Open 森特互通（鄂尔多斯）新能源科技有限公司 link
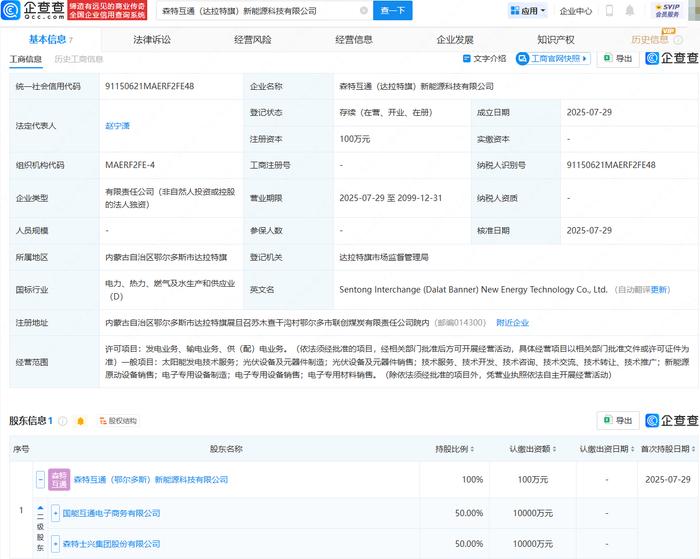The height and width of the screenshot is (559, 700). 151,480
